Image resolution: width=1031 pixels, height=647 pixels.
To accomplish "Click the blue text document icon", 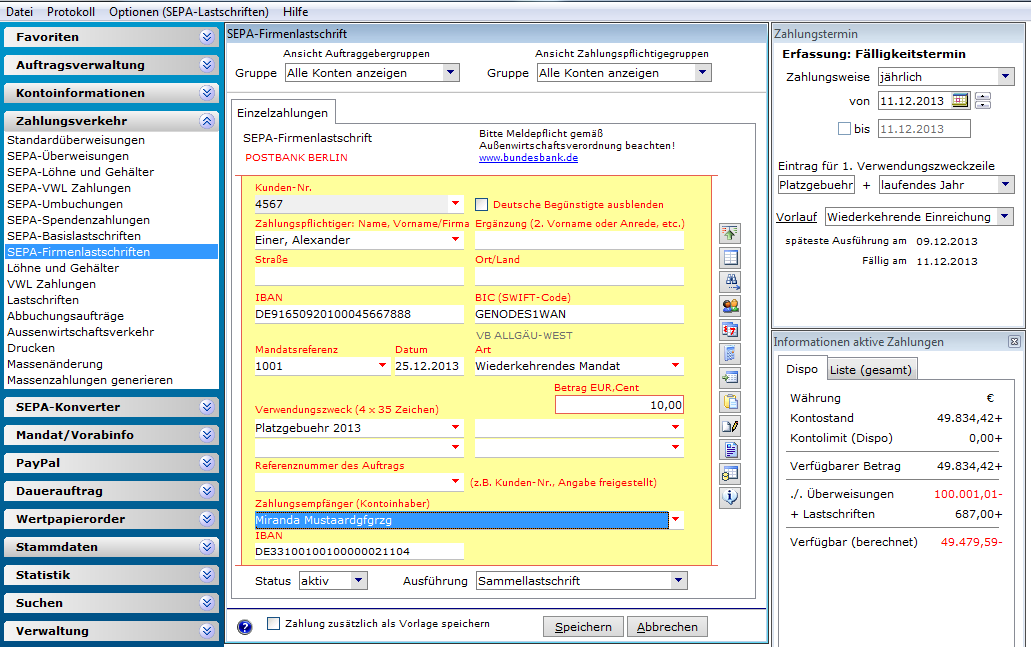I will click(x=730, y=450).
